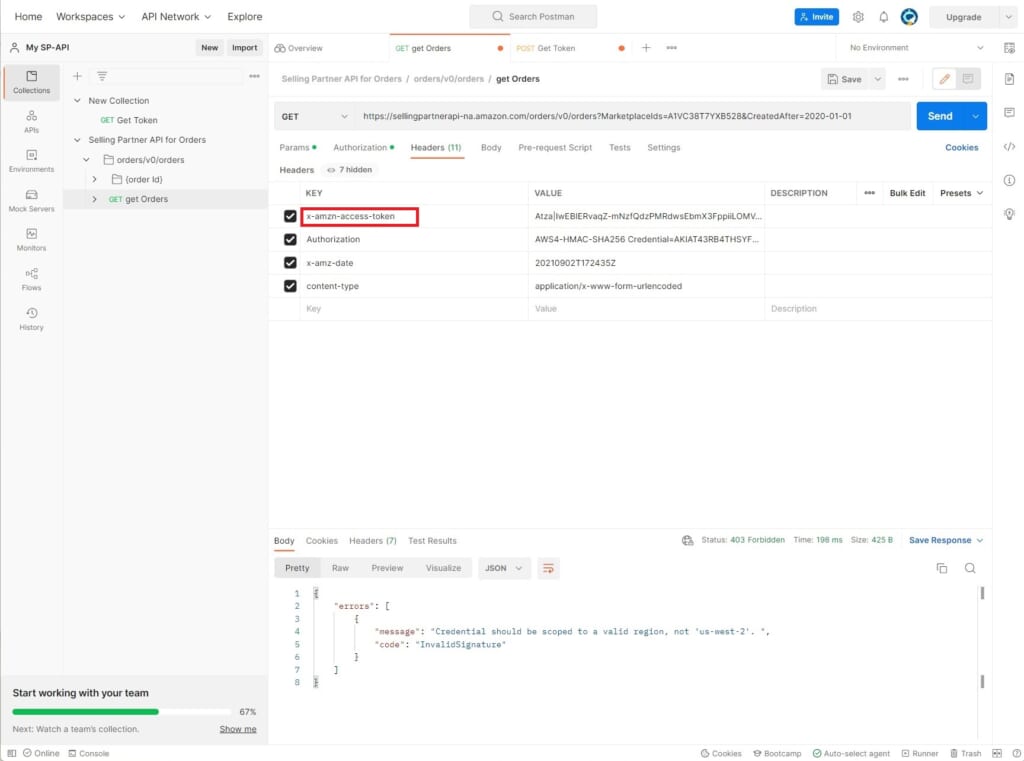This screenshot has width=1024, height=761.
Task: Uncheck the x-amz-date header row
Action: pyautogui.click(x=290, y=263)
